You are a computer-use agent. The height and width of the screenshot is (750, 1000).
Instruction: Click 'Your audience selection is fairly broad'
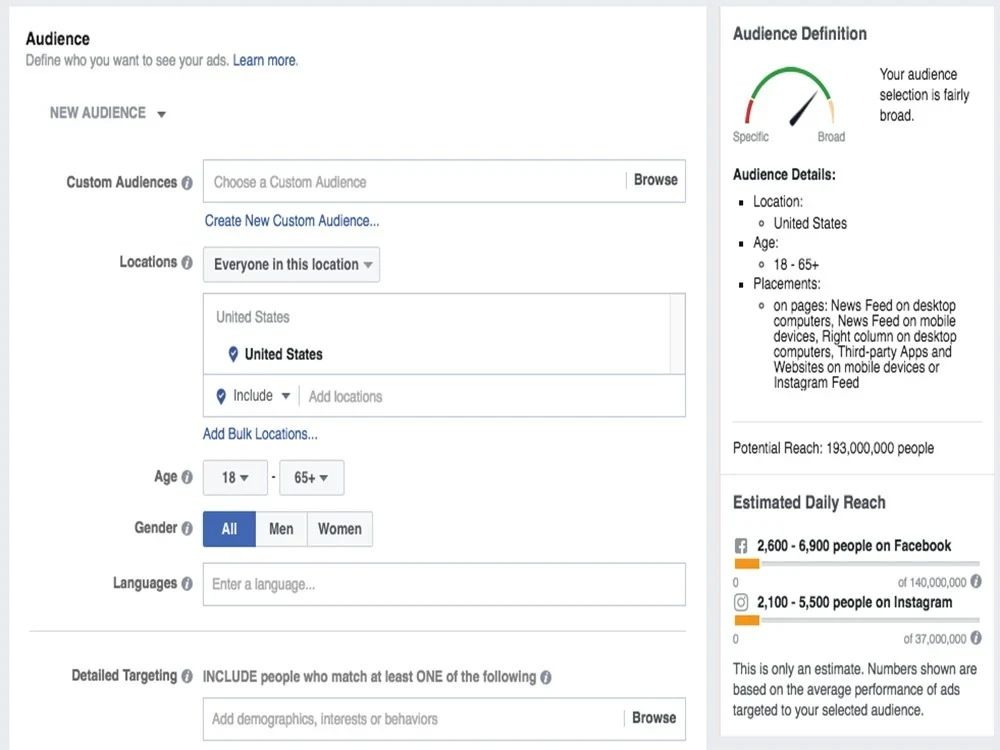coord(924,95)
